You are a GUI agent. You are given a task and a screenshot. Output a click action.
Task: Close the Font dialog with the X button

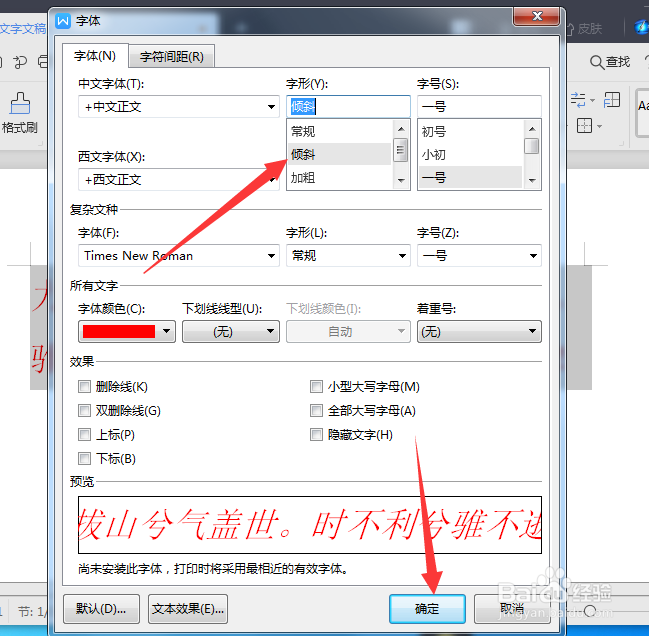(x=537, y=16)
